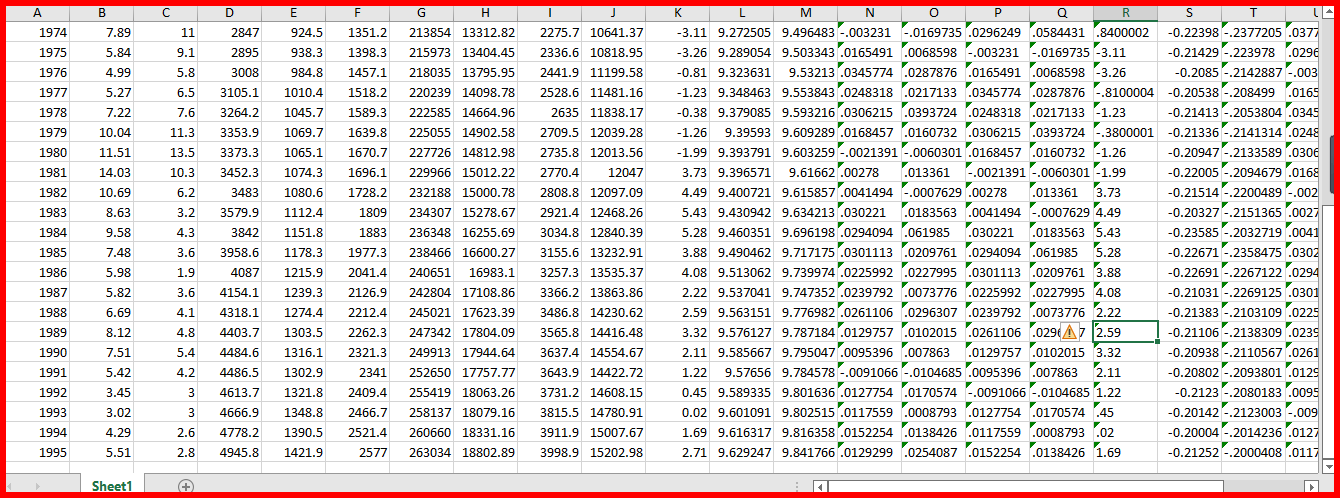The height and width of the screenshot is (498, 1340).
Task: Click the horizontal scrollbar right arrow
Action: [x=1311, y=486]
